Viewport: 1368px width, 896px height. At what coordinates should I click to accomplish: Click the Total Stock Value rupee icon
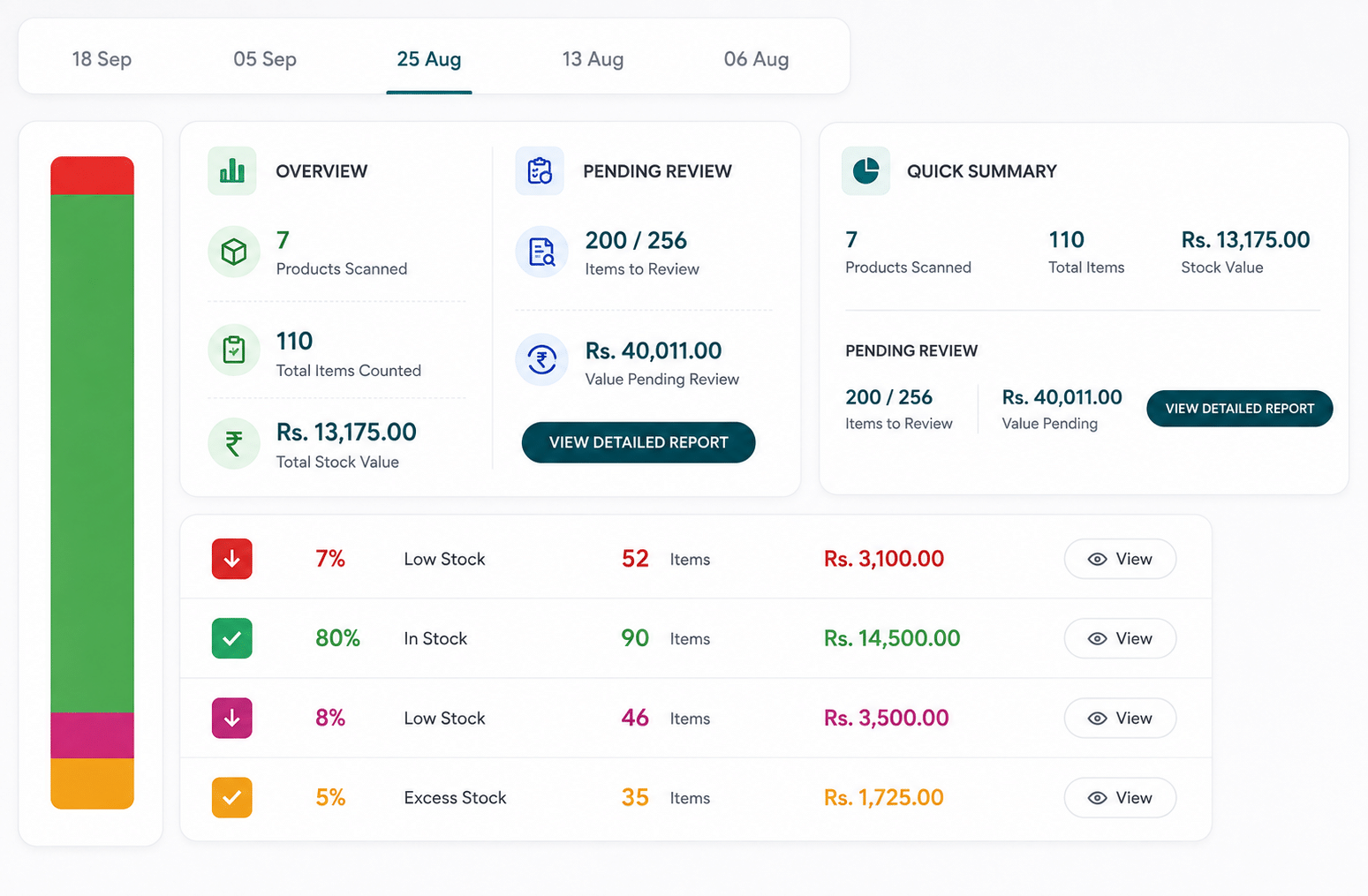234,443
